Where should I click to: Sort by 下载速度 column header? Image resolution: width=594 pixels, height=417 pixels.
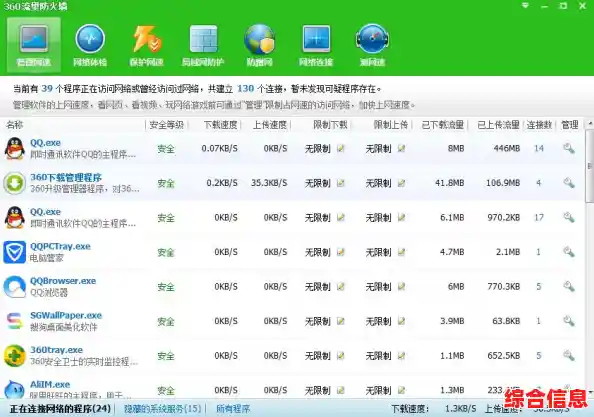(x=220, y=125)
